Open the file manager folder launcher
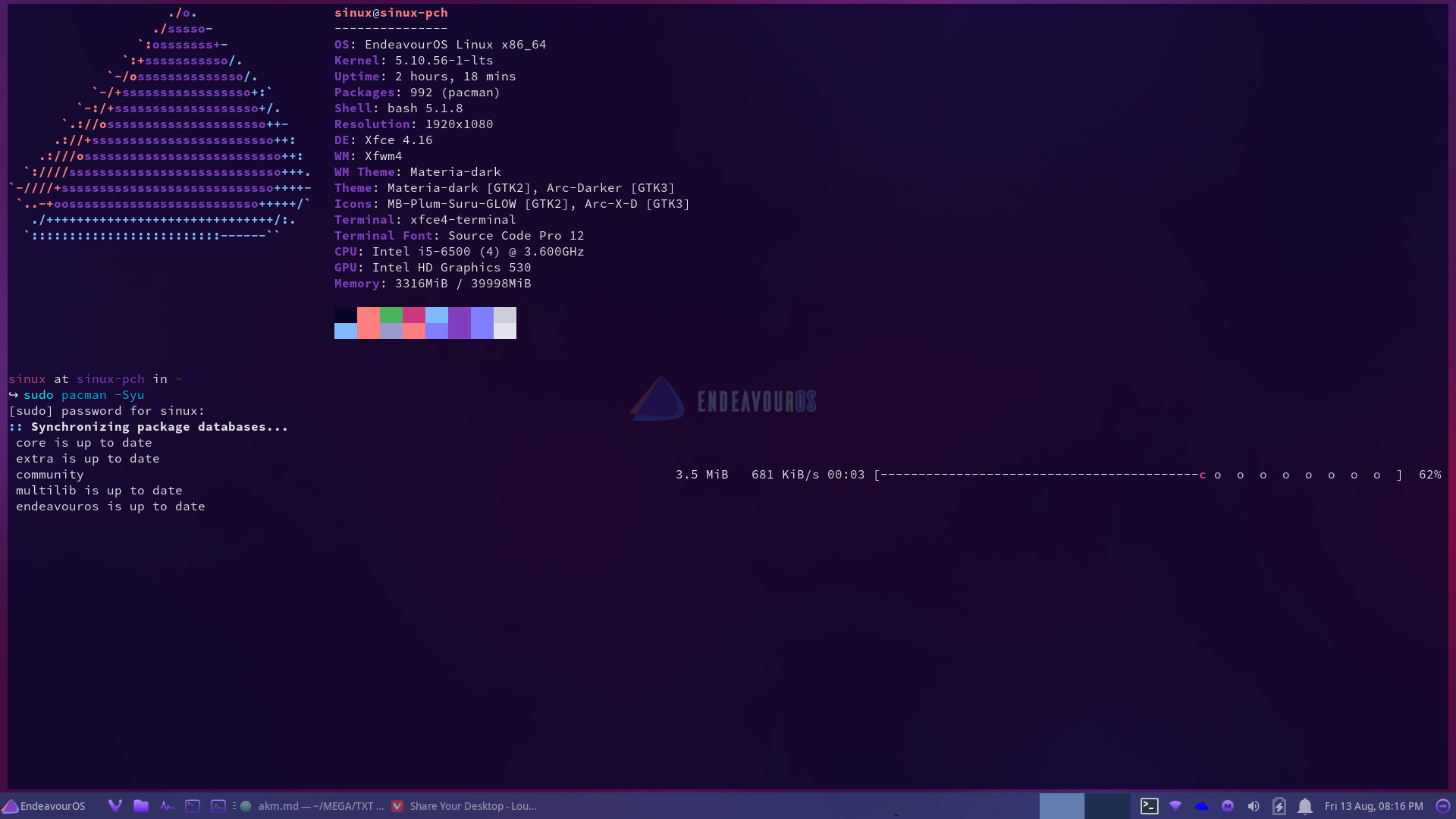Screen dimensions: 1456x819 (x=141, y=806)
